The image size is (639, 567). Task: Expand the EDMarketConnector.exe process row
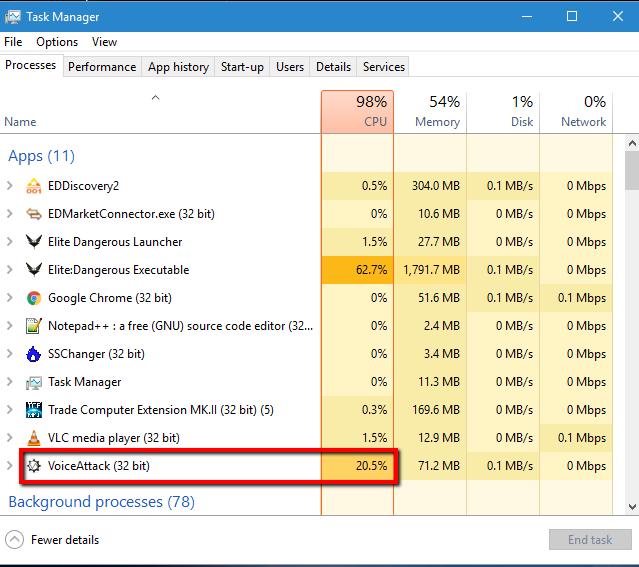(x=9, y=214)
